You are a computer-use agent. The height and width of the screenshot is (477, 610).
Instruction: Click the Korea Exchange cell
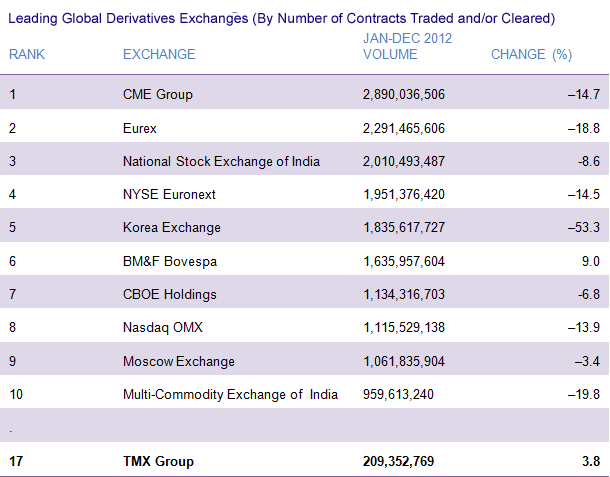coord(171,228)
